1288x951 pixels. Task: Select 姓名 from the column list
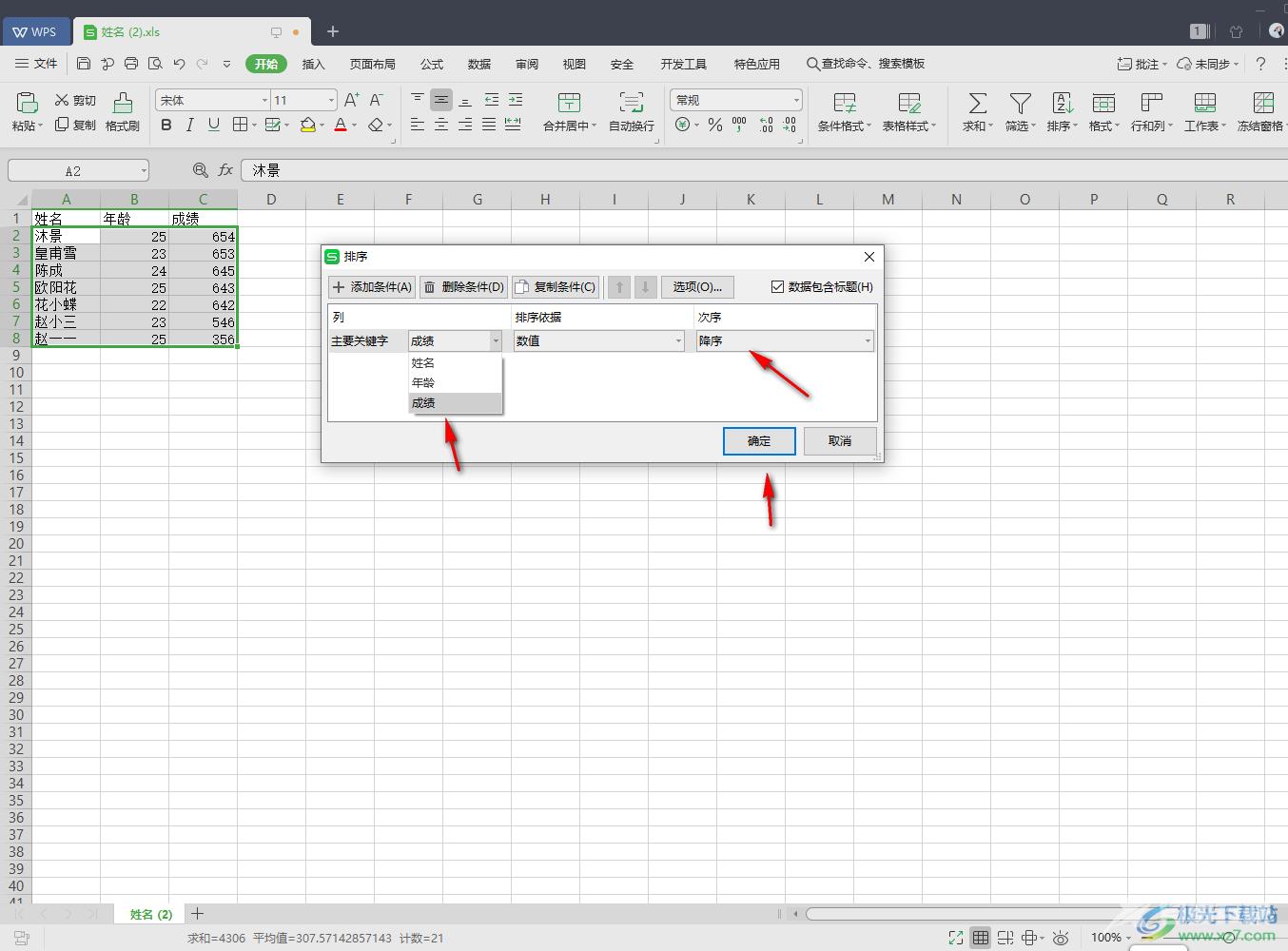pos(455,362)
